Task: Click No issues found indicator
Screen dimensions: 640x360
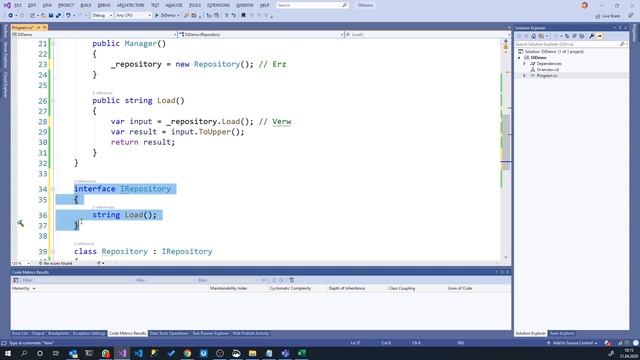Action: (x=55, y=263)
